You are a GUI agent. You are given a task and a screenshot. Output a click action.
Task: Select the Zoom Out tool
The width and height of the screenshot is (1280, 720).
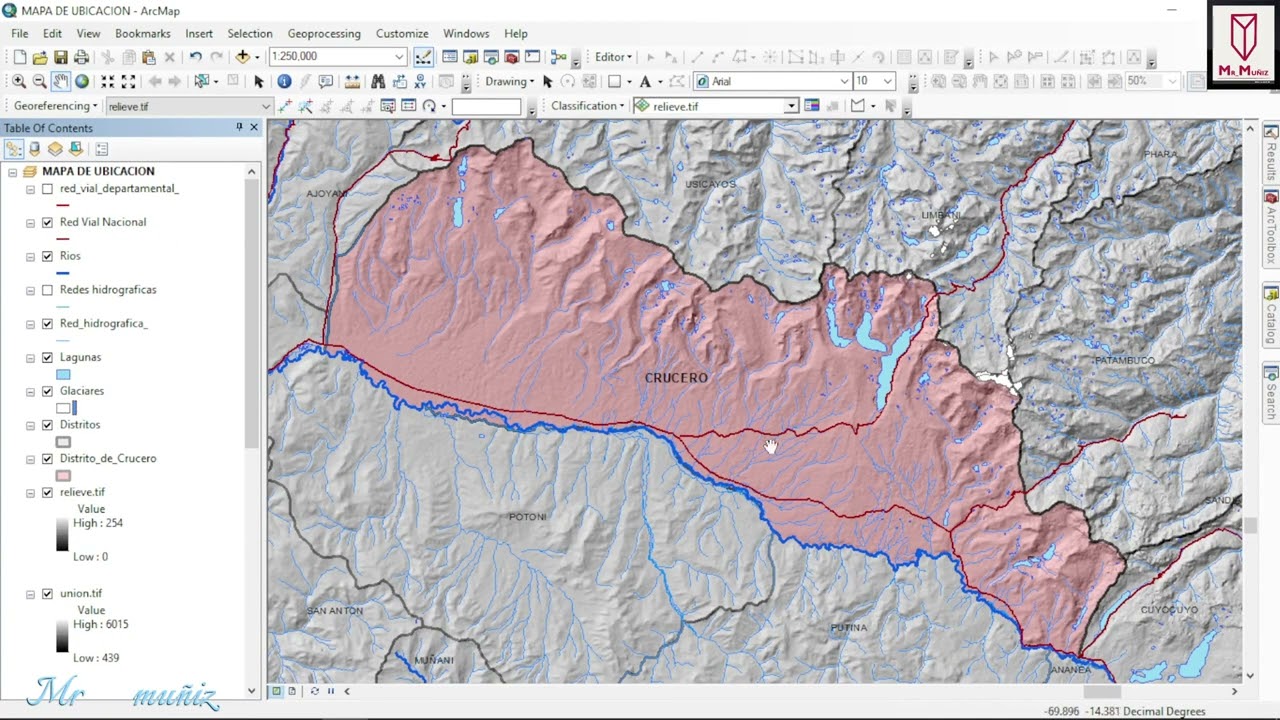40,81
